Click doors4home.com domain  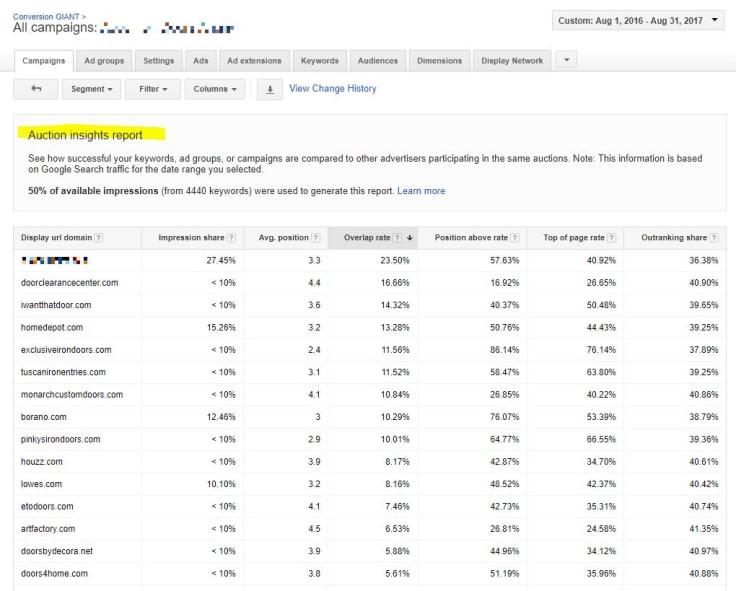click(x=54, y=574)
